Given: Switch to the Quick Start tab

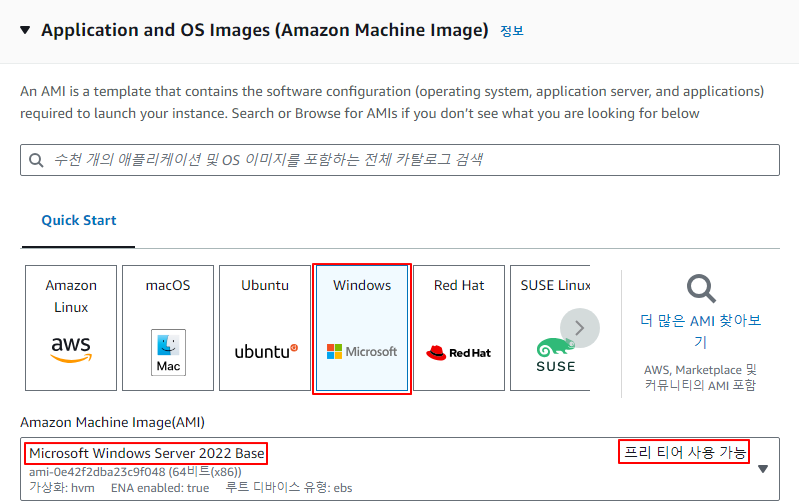Looking at the screenshot, I should pyautogui.click(x=78, y=220).
